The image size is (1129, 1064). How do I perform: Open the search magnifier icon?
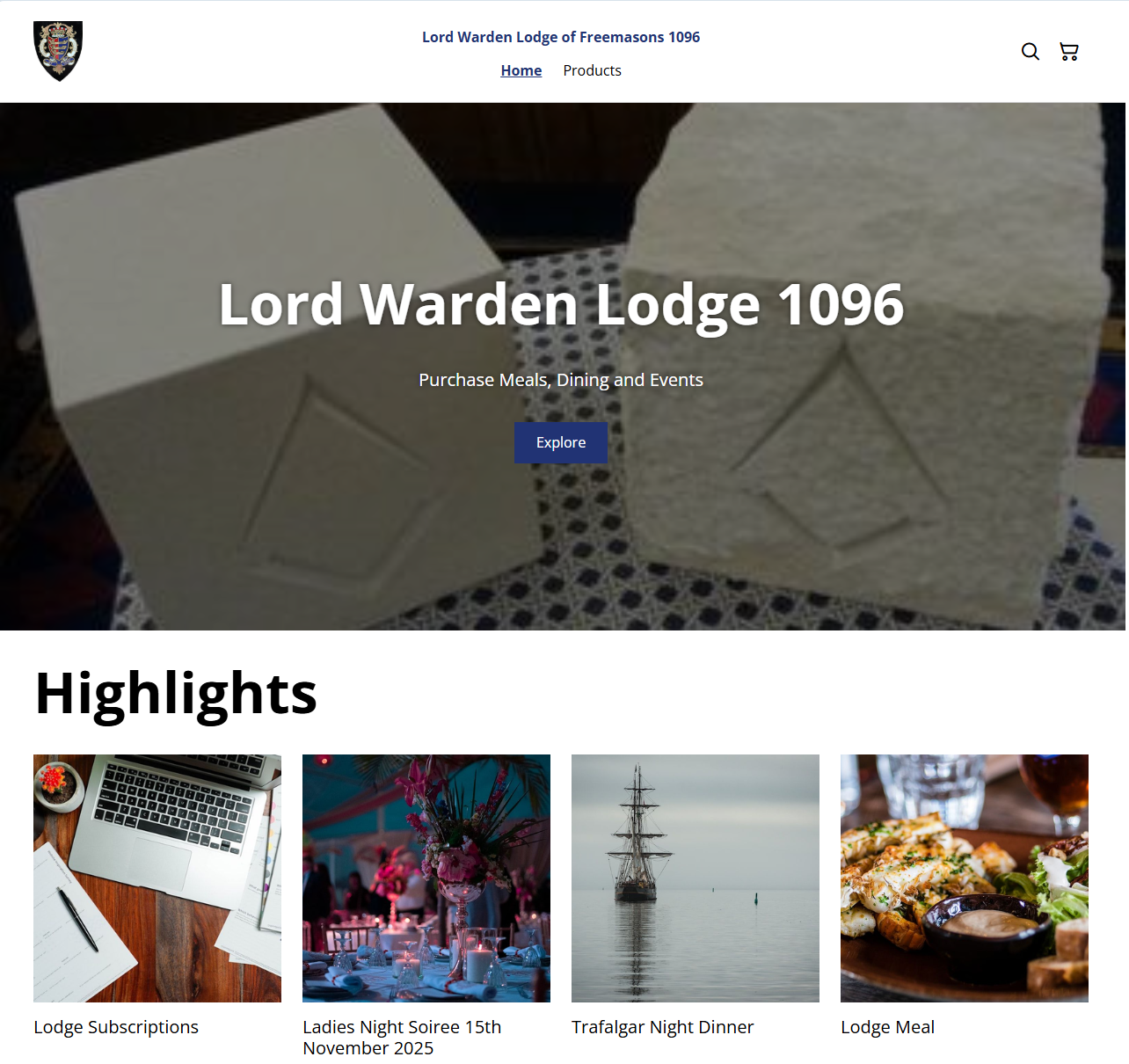coord(1030,52)
